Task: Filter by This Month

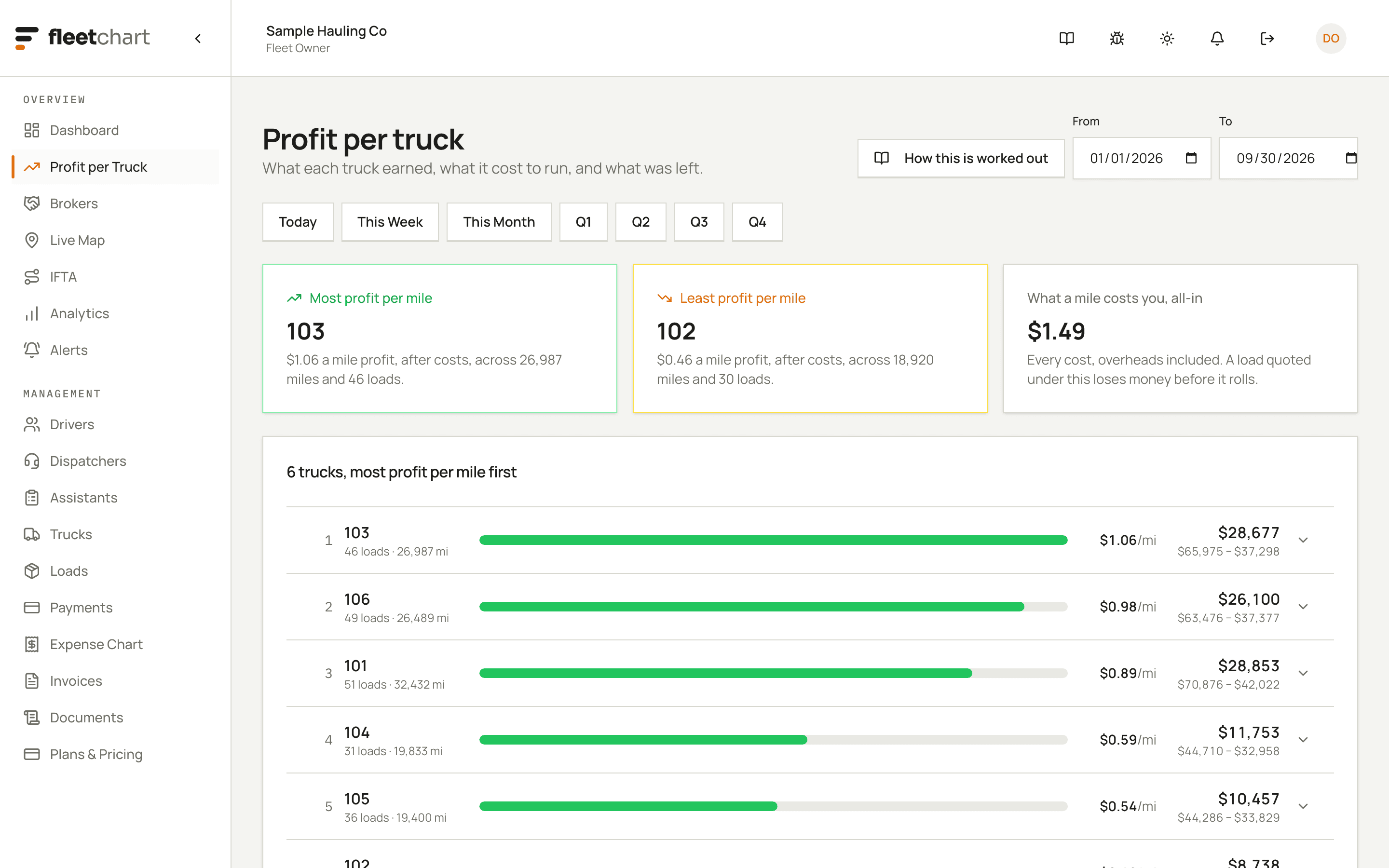Action: pos(499,222)
